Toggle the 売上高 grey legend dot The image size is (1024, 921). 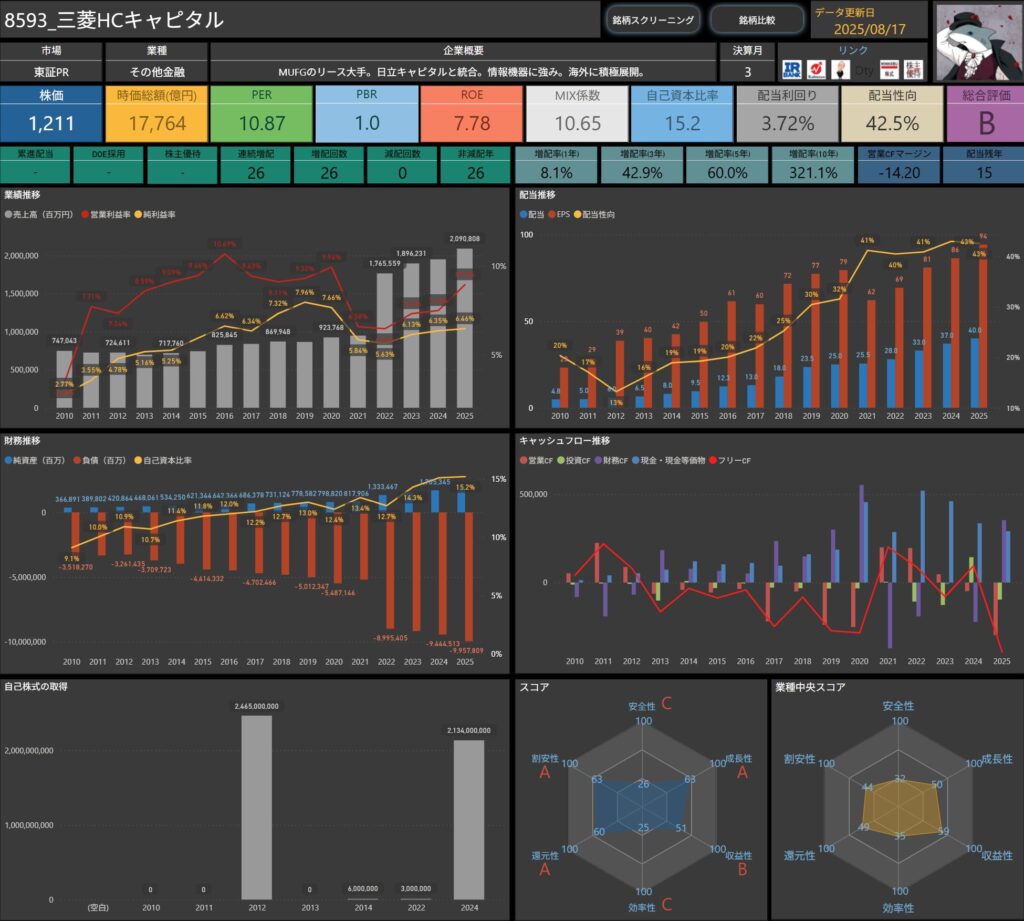[8, 214]
